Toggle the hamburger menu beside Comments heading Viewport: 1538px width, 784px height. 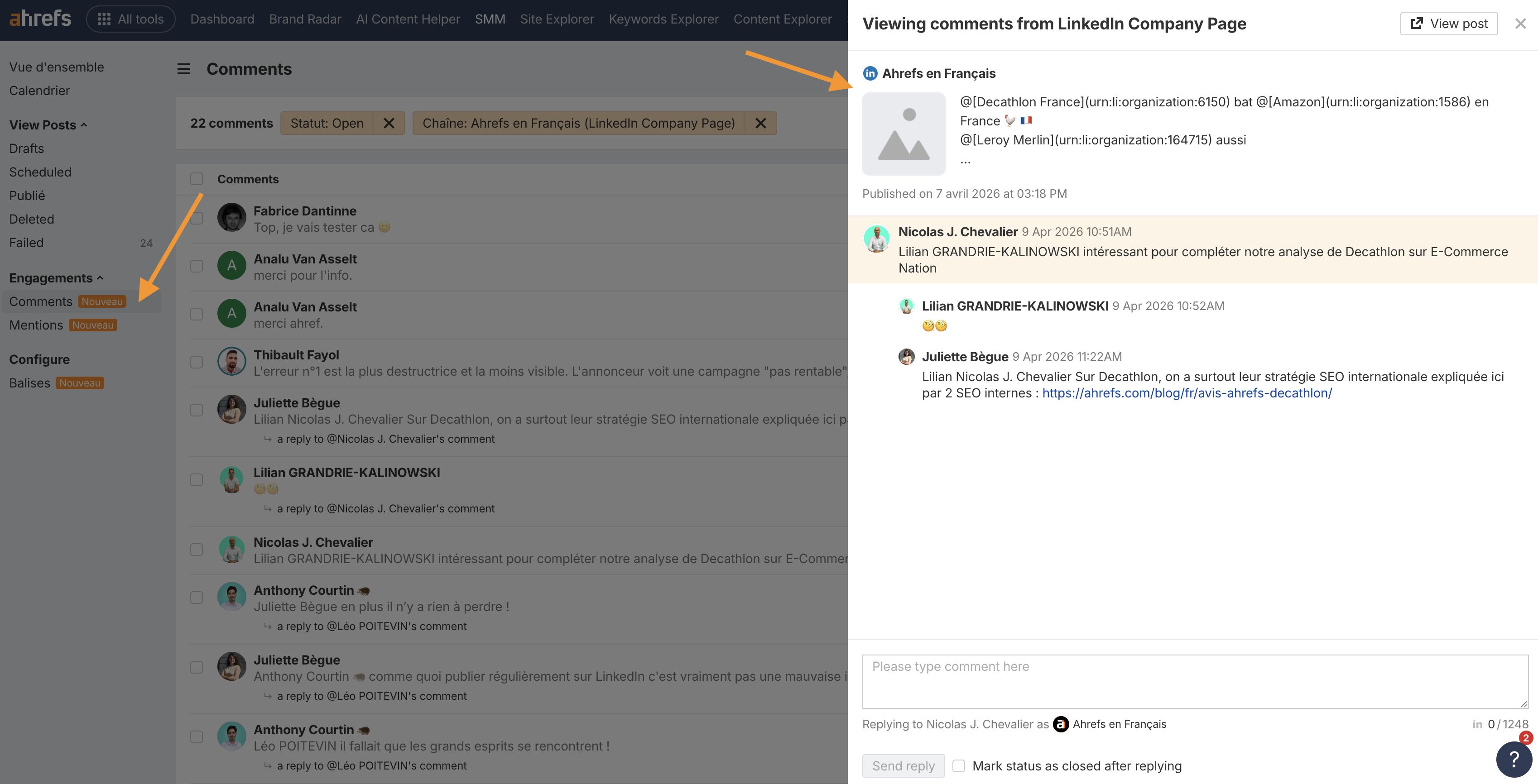coord(184,69)
